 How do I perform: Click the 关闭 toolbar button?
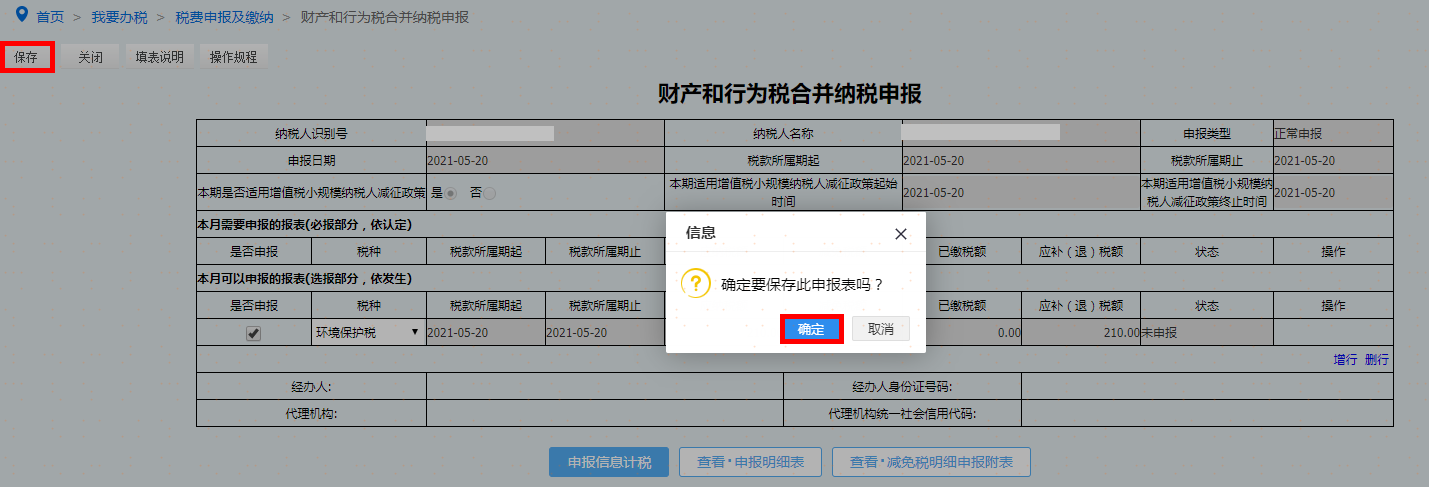[90, 57]
